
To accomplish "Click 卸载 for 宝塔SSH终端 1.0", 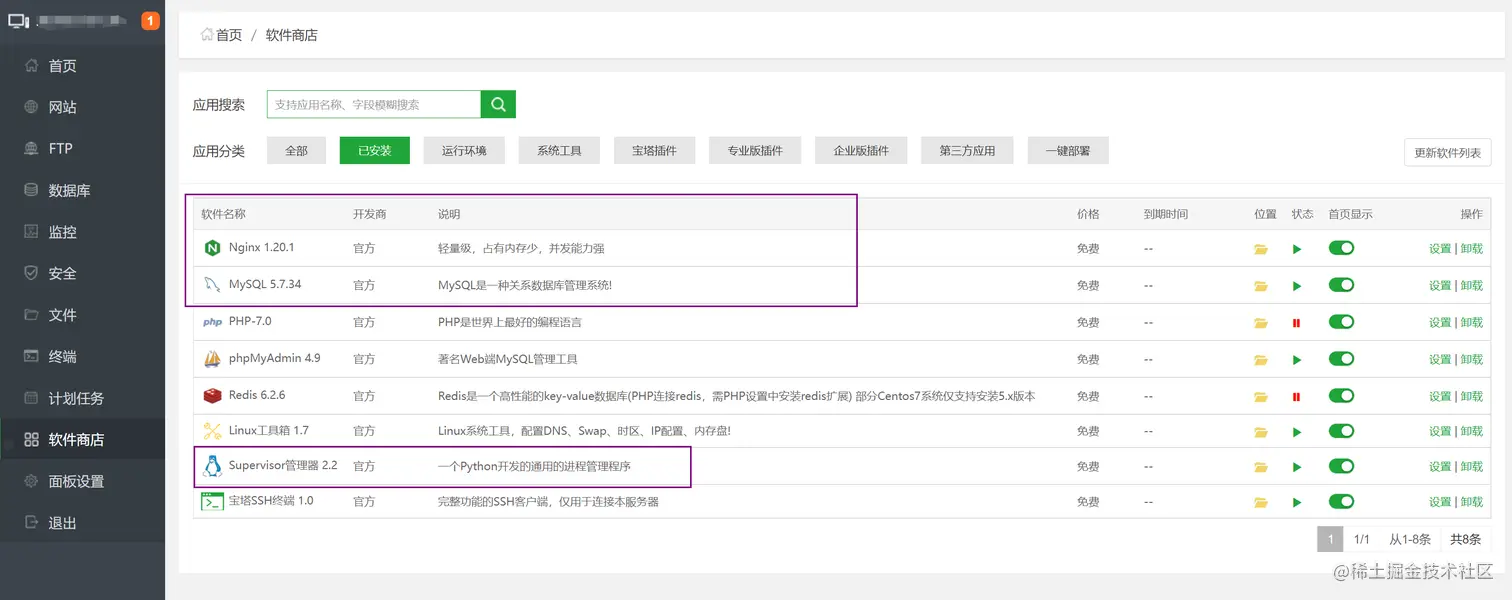I will [1471, 503].
